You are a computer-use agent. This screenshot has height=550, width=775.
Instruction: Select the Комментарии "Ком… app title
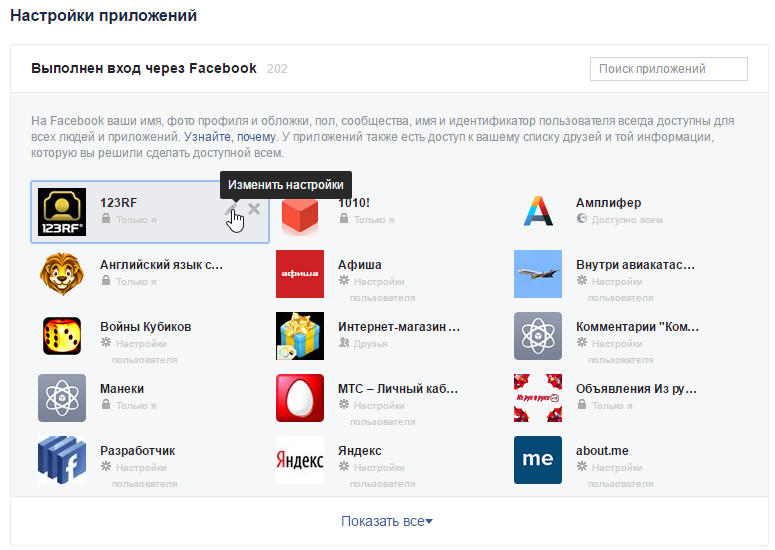tap(638, 327)
